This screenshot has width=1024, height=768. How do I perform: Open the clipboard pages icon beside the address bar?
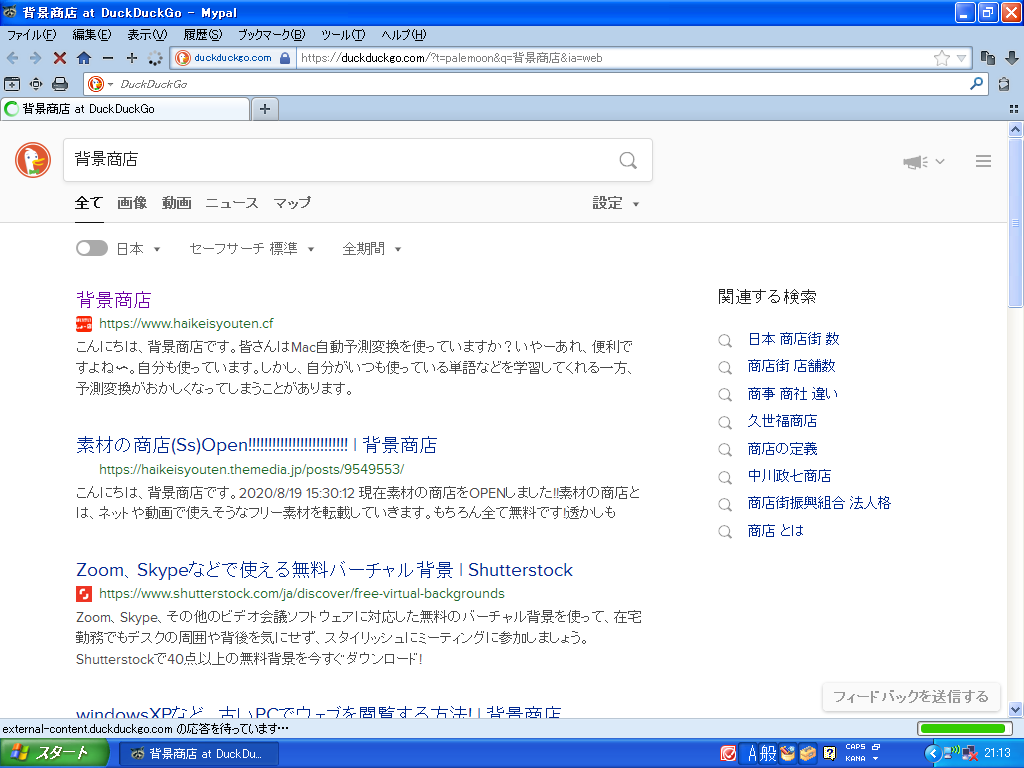pos(987,58)
